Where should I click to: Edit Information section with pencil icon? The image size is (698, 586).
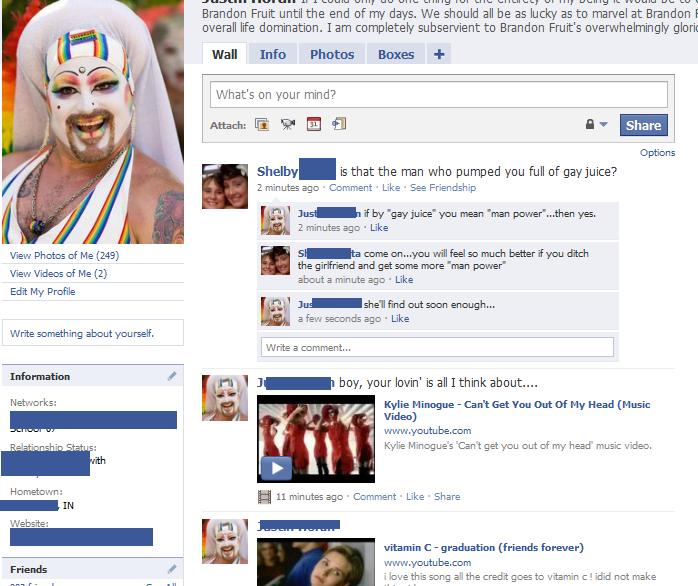(x=172, y=376)
